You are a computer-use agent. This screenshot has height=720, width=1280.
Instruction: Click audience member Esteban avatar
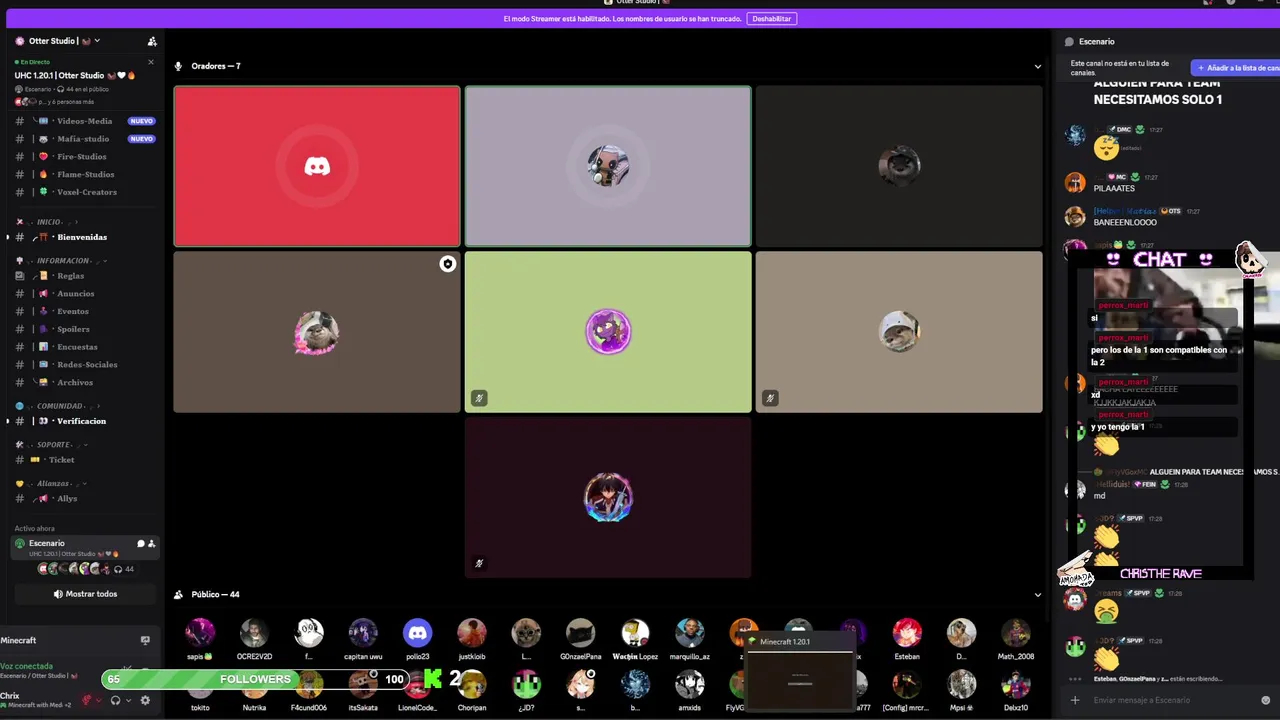point(907,632)
